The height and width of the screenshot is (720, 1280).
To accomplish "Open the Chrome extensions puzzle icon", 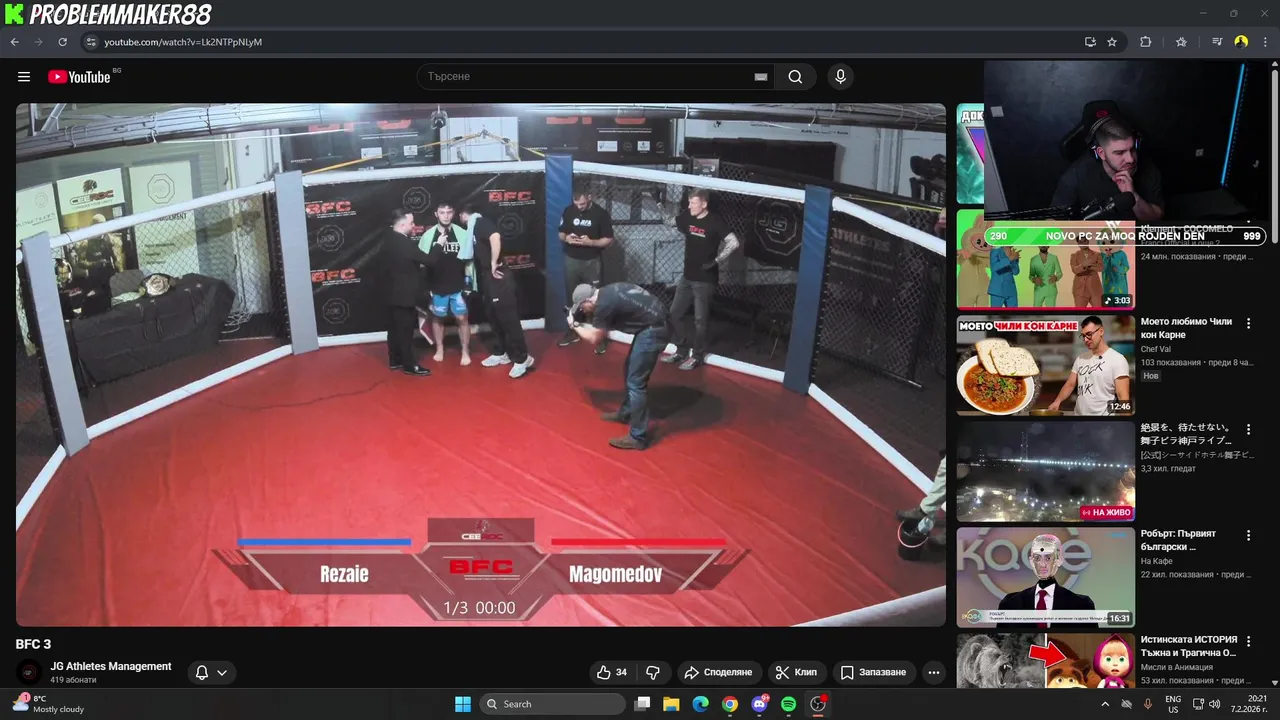I will pyautogui.click(x=1146, y=42).
